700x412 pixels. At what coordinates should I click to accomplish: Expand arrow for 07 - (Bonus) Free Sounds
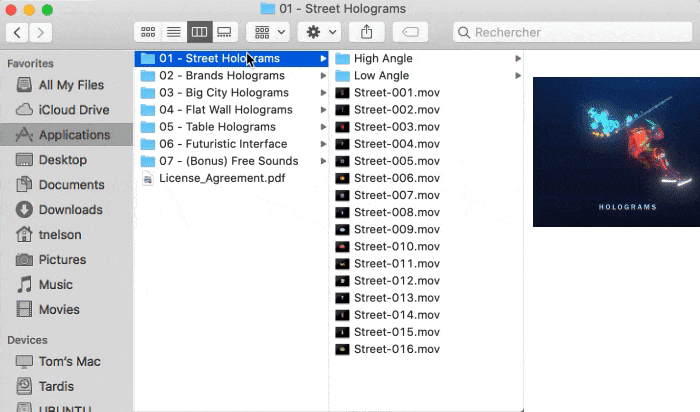click(323, 161)
